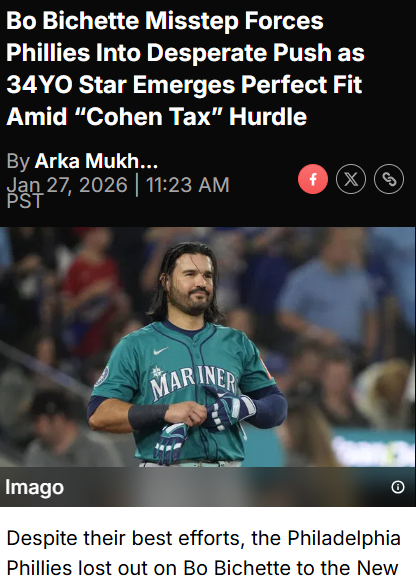Screen dimensions: 416x583
Task: Copy the article link with chain icon
Action: click(x=389, y=179)
